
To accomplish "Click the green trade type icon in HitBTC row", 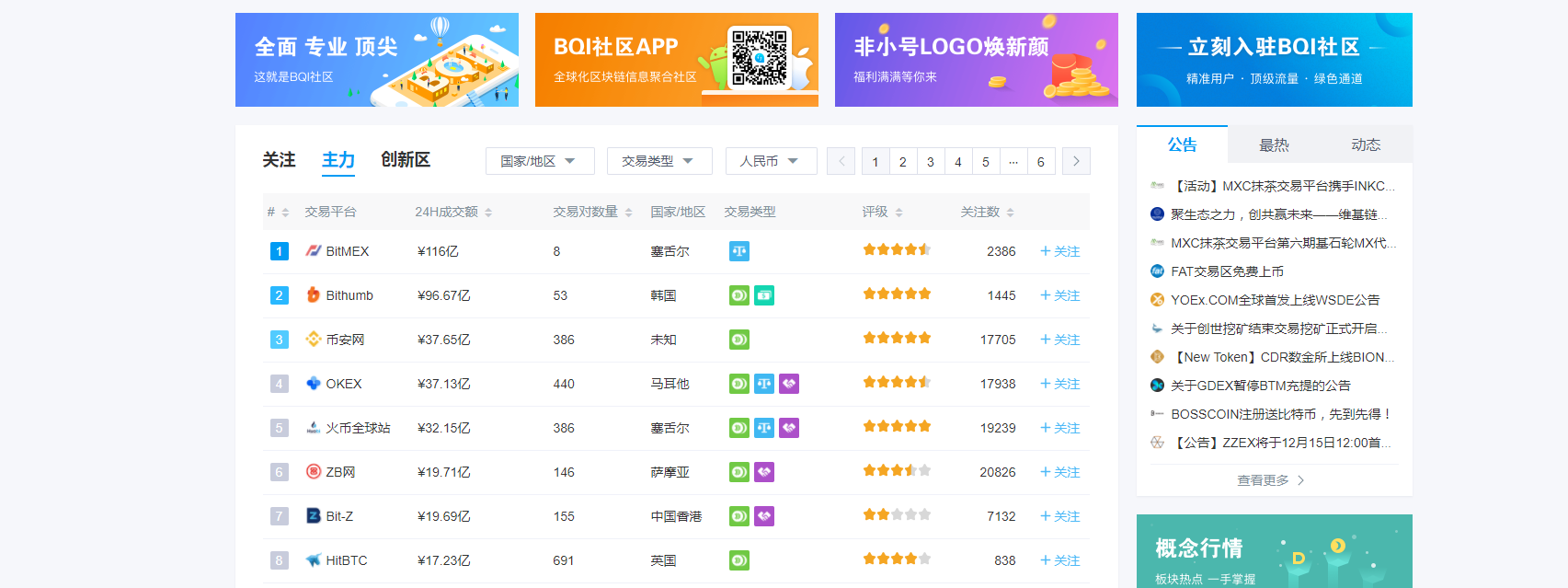I will pos(739,560).
